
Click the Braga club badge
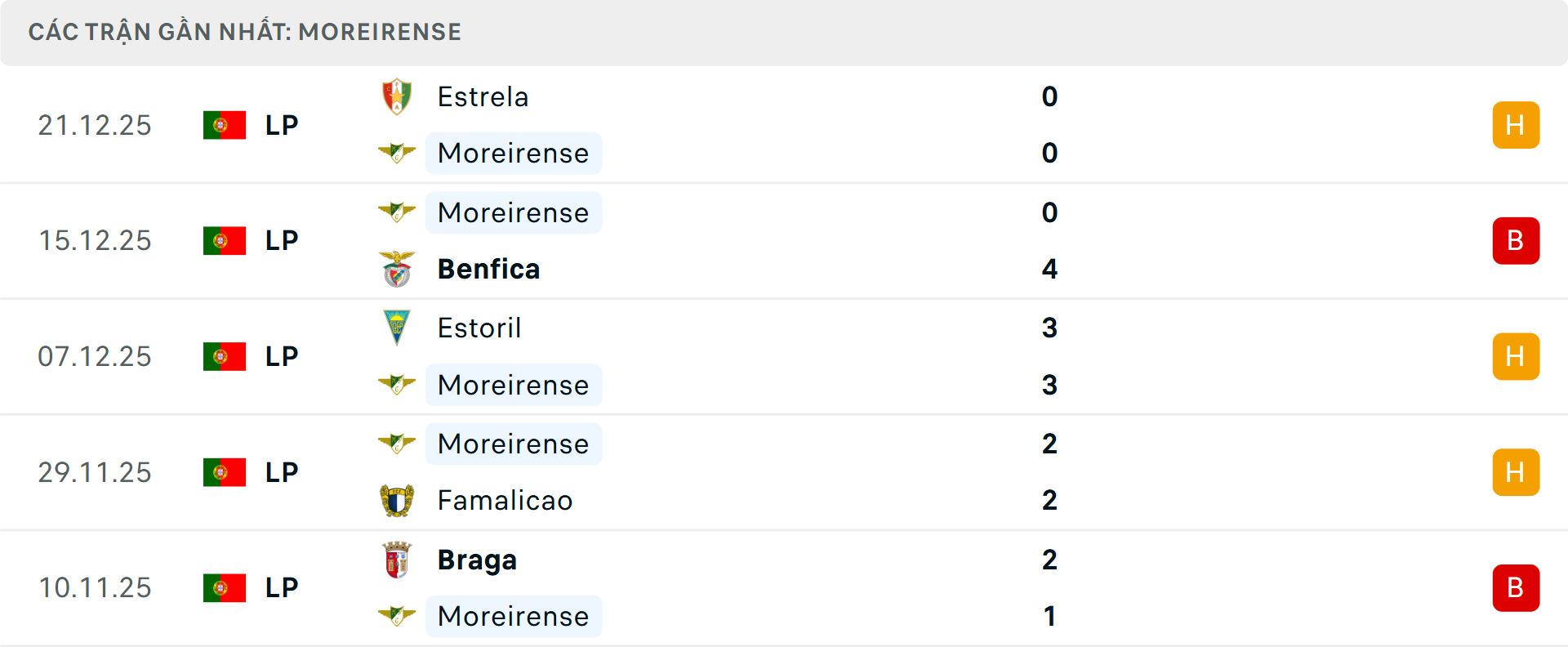pyautogui.click(x=398, y=560)
